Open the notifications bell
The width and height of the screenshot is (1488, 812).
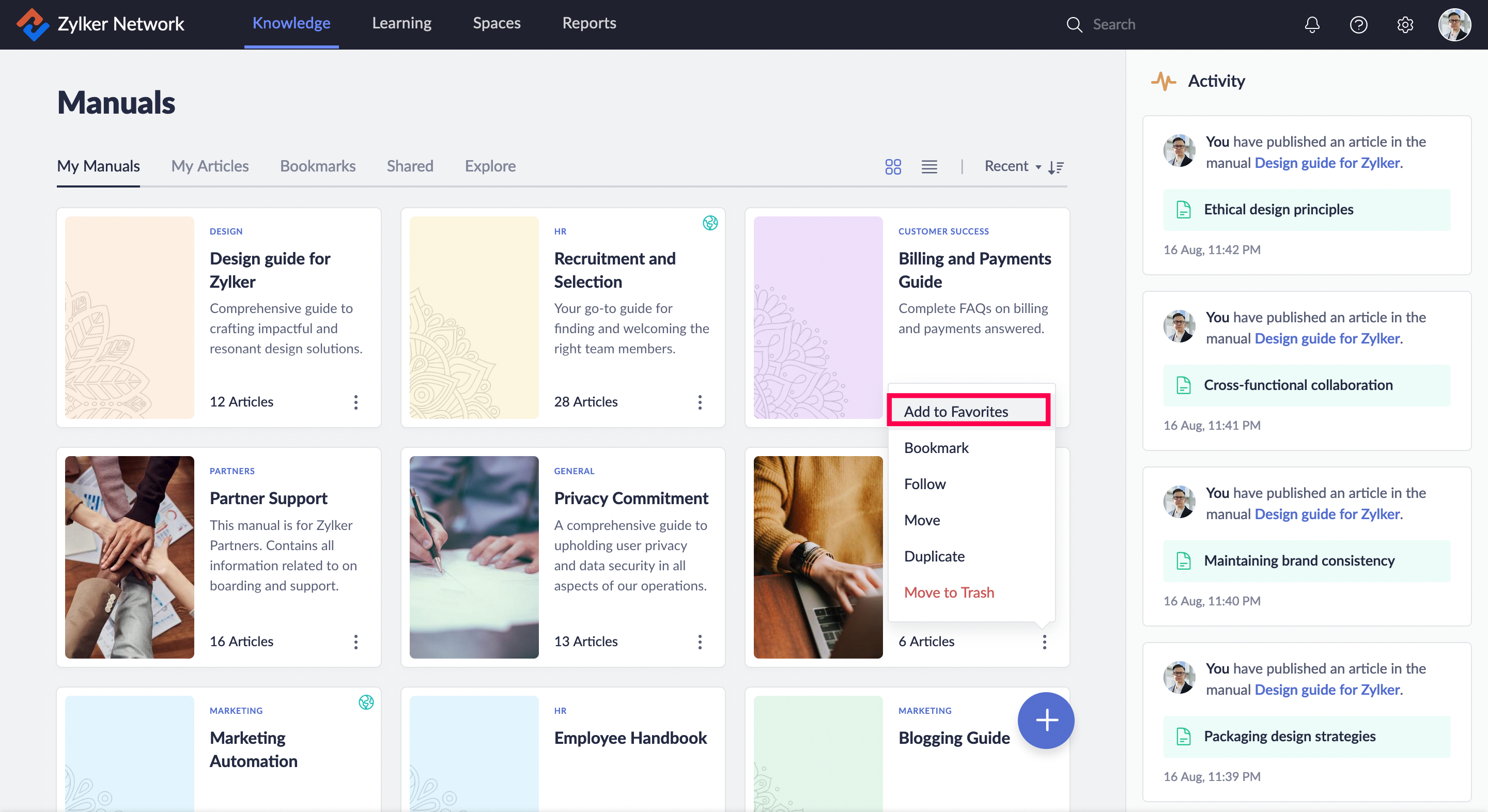click(x=1312, y=24)
